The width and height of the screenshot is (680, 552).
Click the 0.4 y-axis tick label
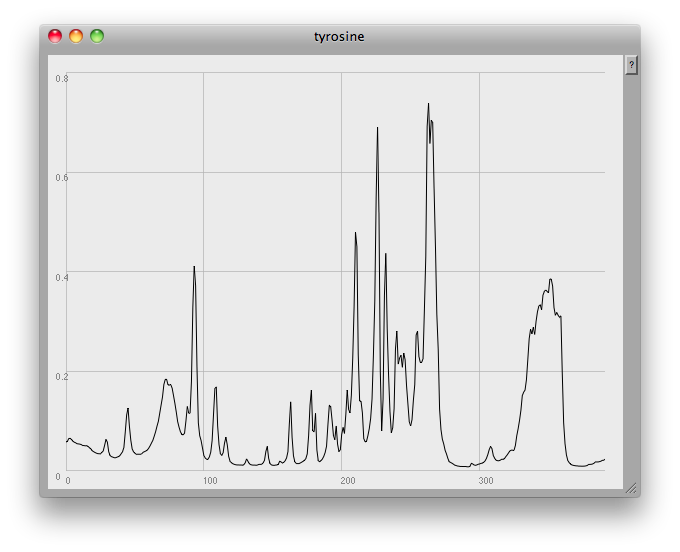pos(62,277)
